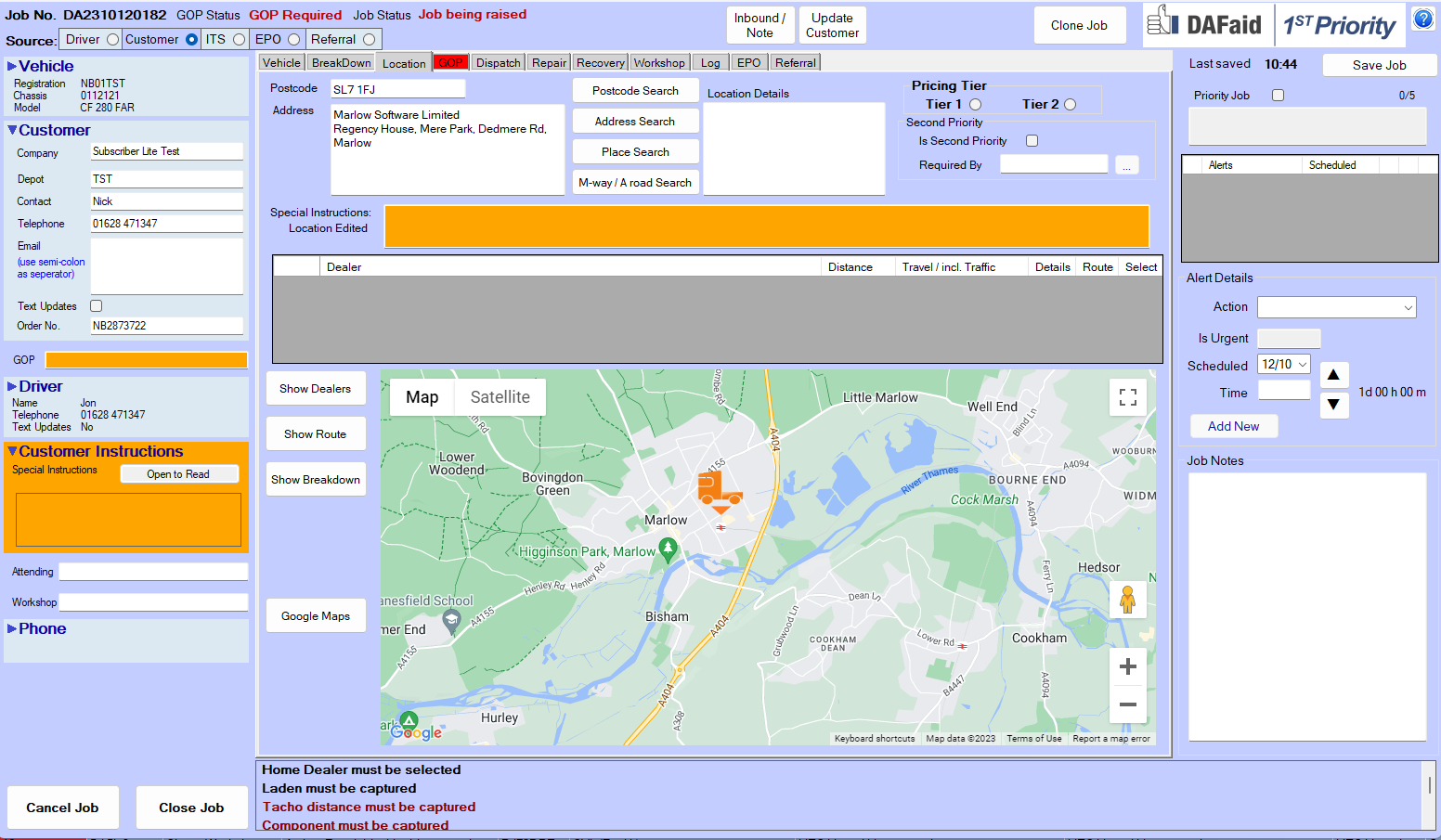This screenshot has width=1441, height=840.
Task: Switch to the Repair tab
Action: point(549,63)
